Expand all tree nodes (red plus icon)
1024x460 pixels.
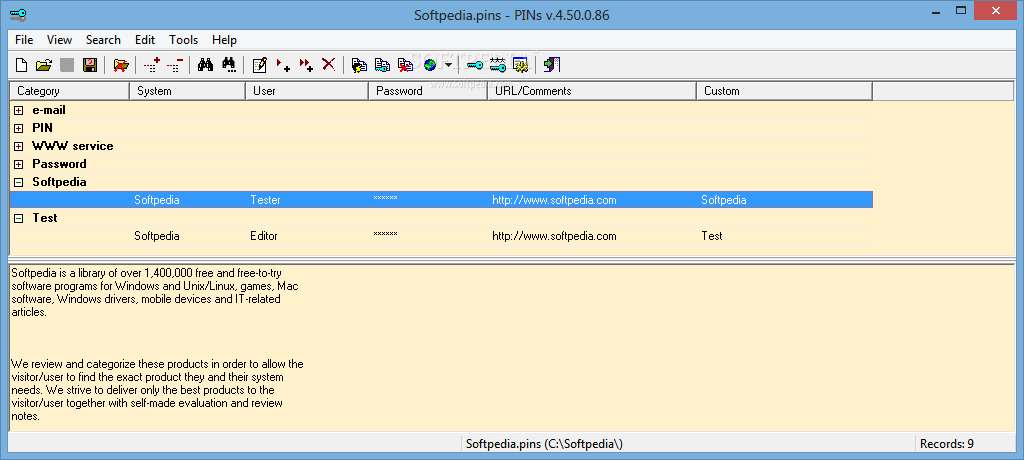click(x=152, y=65)
